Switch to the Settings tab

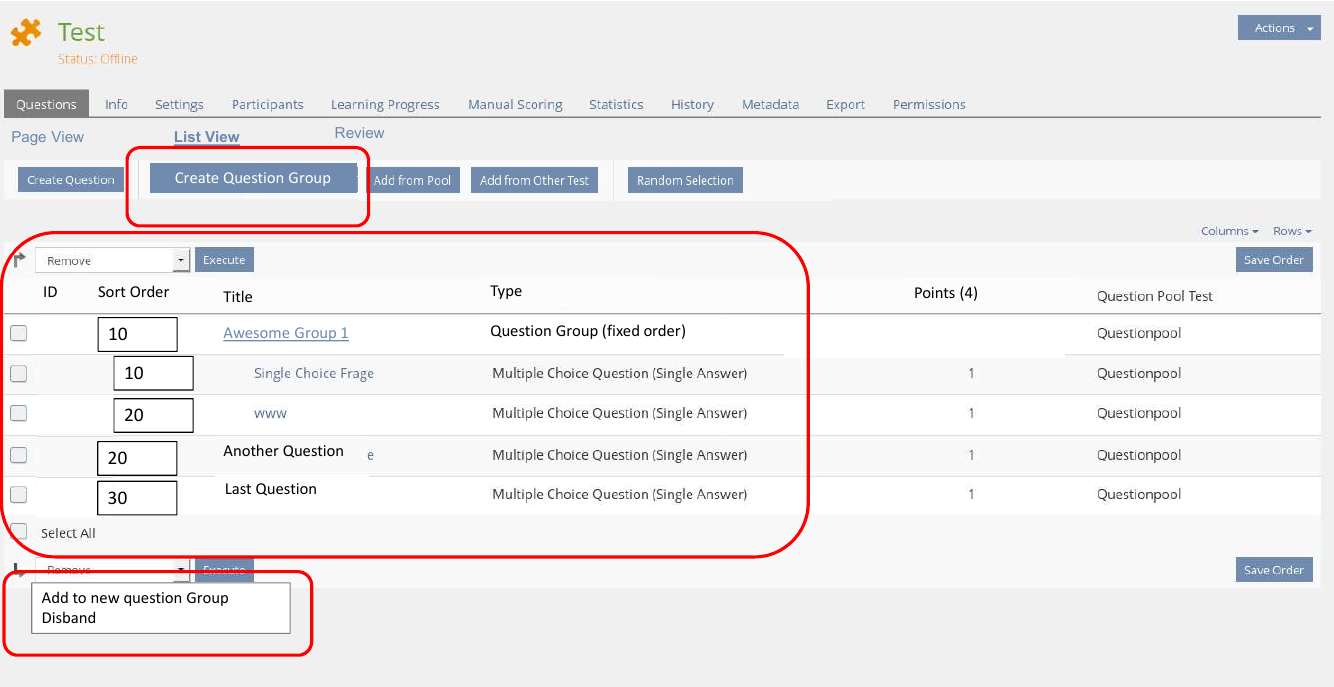click(x=179, y=104)
